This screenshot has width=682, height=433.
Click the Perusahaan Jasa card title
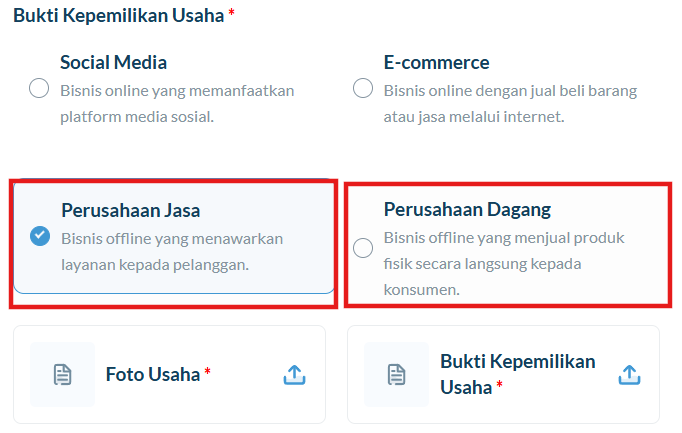[130, 210]
